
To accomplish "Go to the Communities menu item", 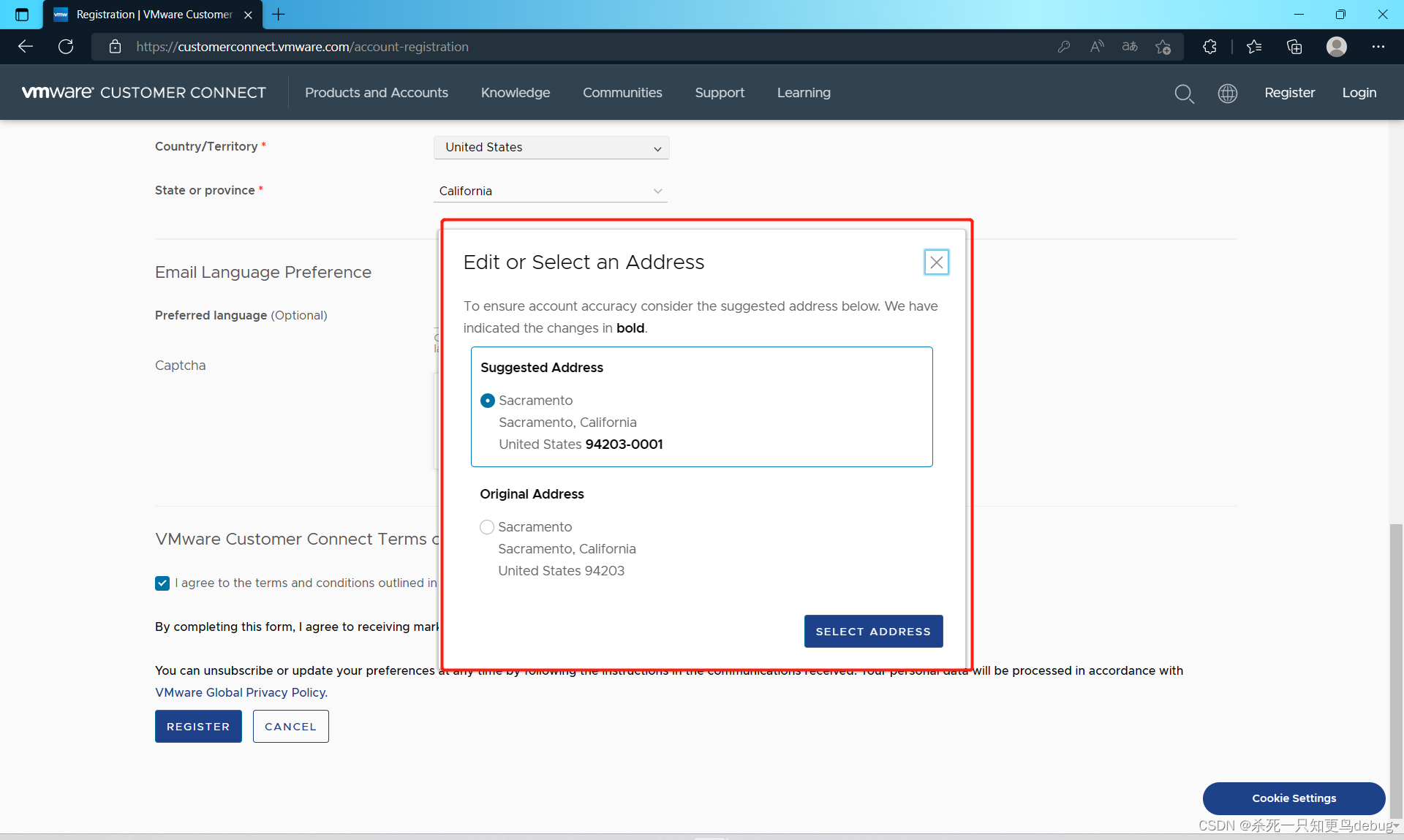I will point(622,93).
